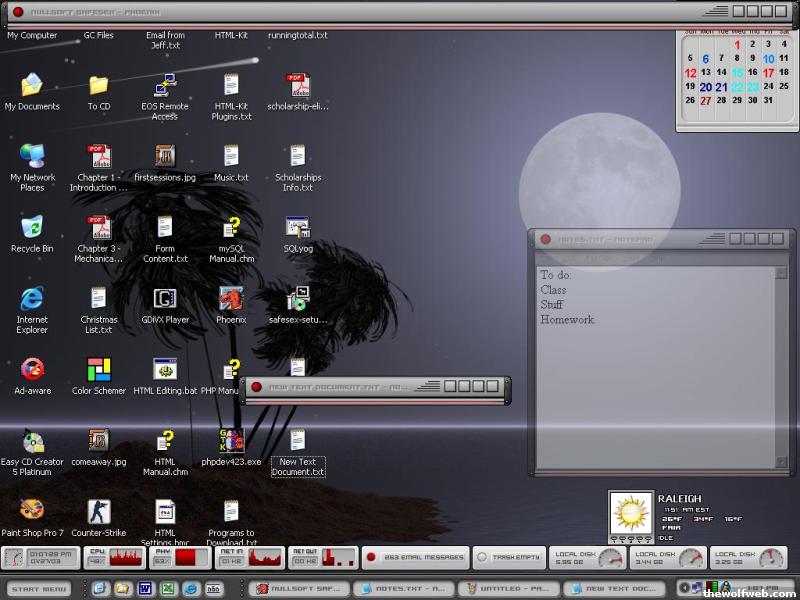Launch Internet Explorer from the desktop
Viewport: 800px width, 600px height.
pos(32,299)
